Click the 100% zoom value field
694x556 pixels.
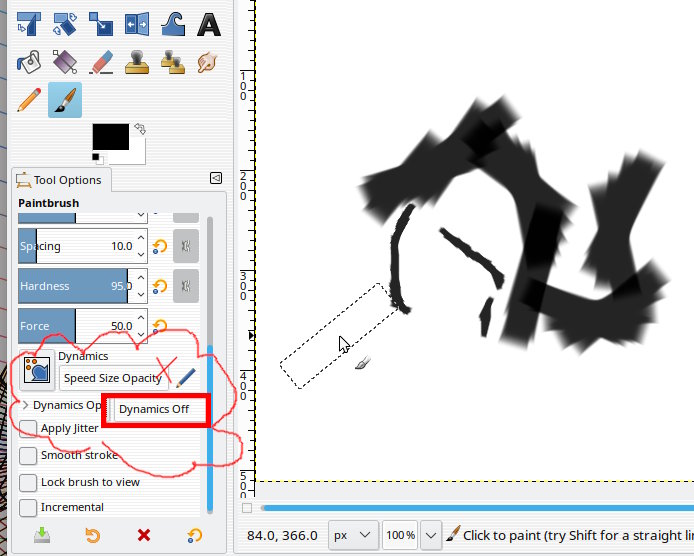coord(400,535)
